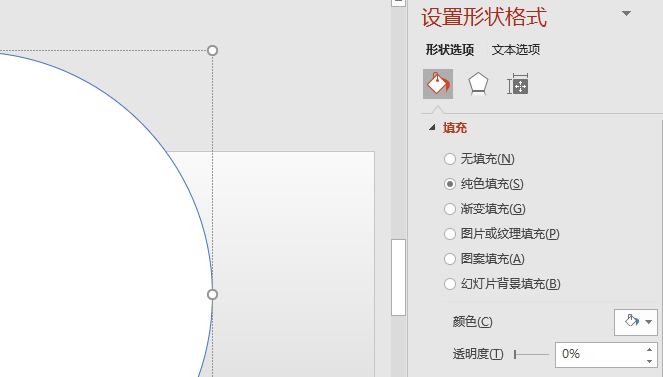Select 图案填充(A) pattern fill option
The width and height of the screenshot is (663, 377).
pyautogui.click(x=484, y=259)
